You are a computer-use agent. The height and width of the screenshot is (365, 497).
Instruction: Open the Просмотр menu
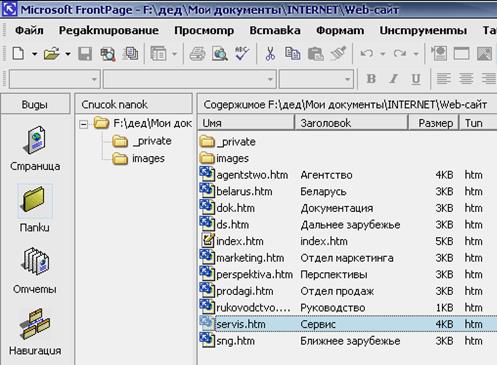(x=204, y=31)
